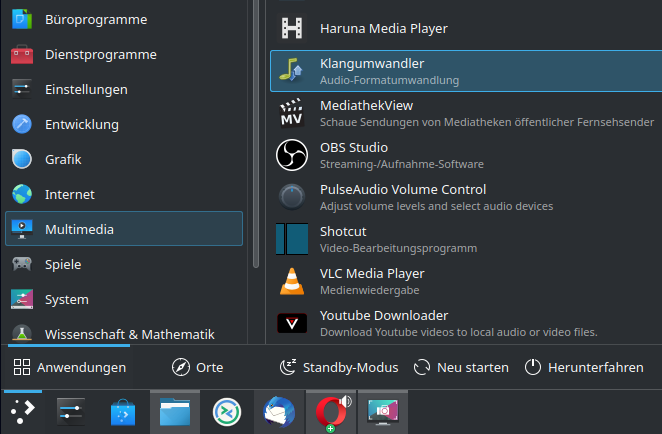Click the Standby-Modus button

(339, 367)
